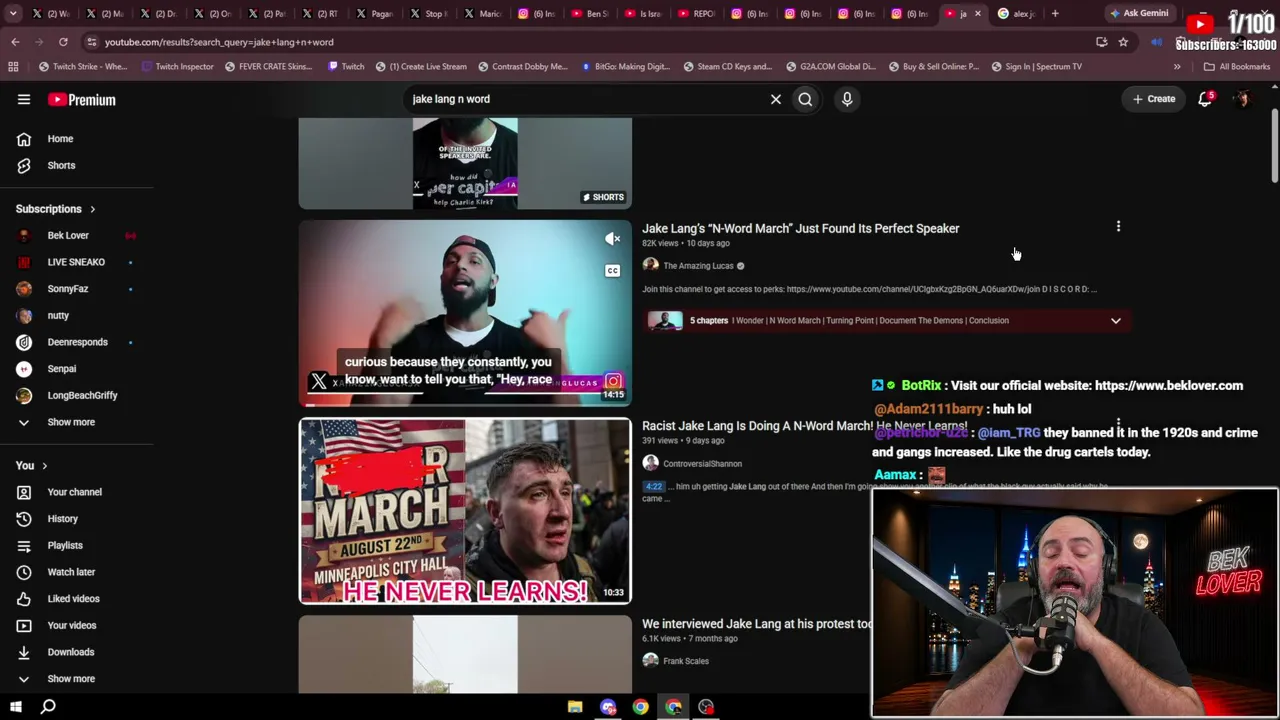The height and width of the screenshot is (720, 1280).
Task: Open the Frank Scales channel avatar
Action: coord(651,661)
